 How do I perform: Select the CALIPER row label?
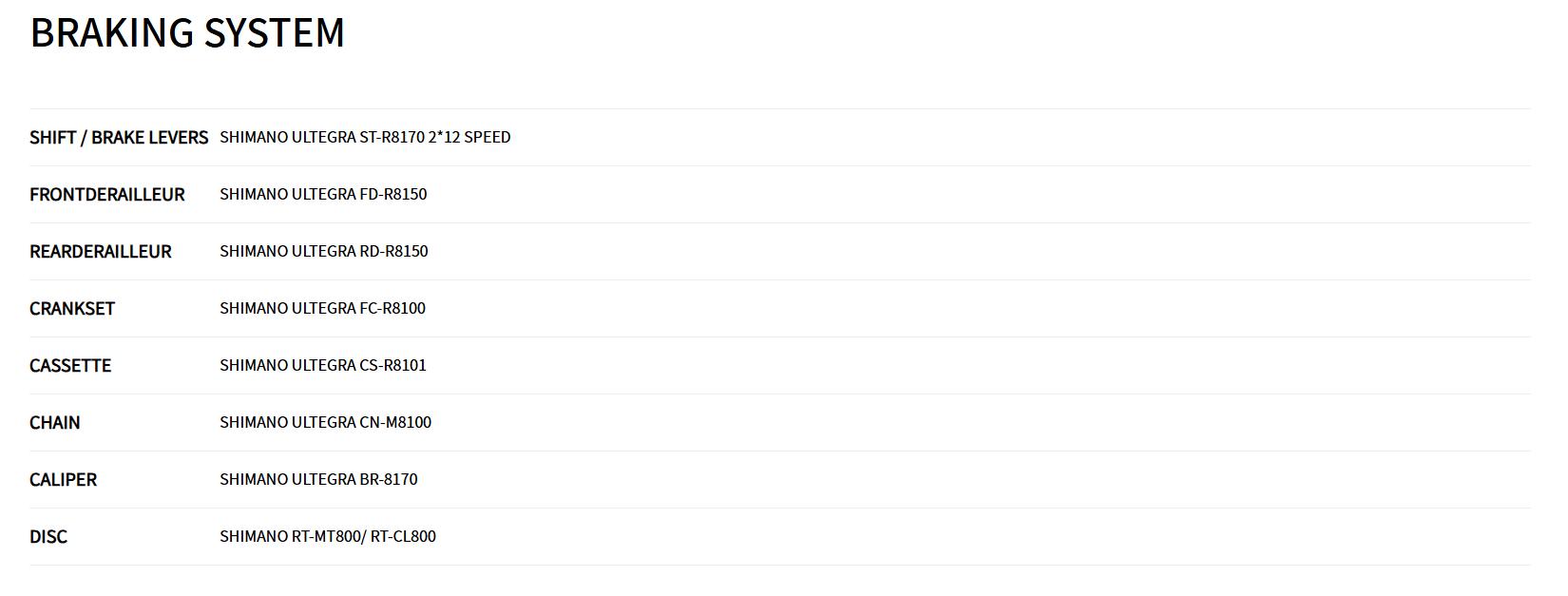pos(64,480)
